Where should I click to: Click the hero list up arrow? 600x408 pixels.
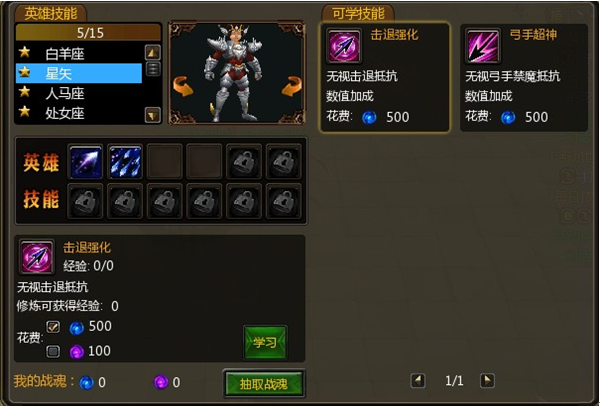pos(153,52)
